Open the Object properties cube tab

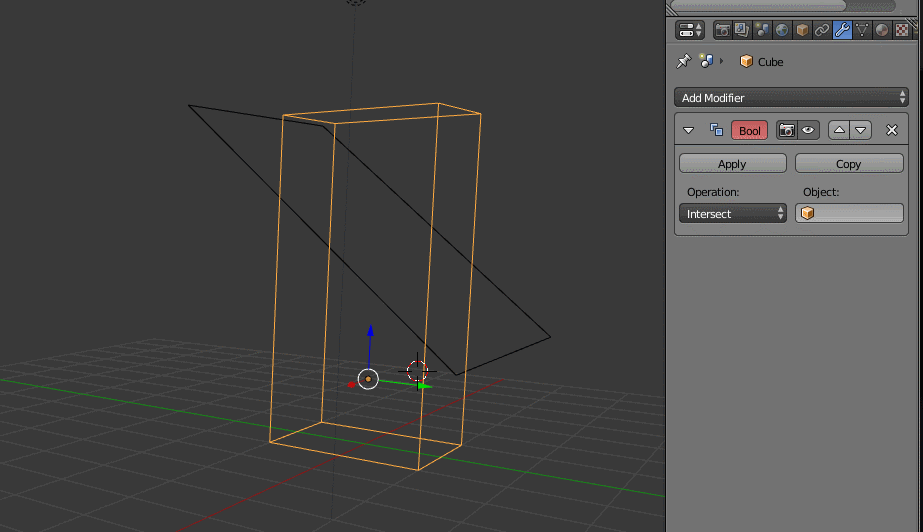[x=802, y=30]
